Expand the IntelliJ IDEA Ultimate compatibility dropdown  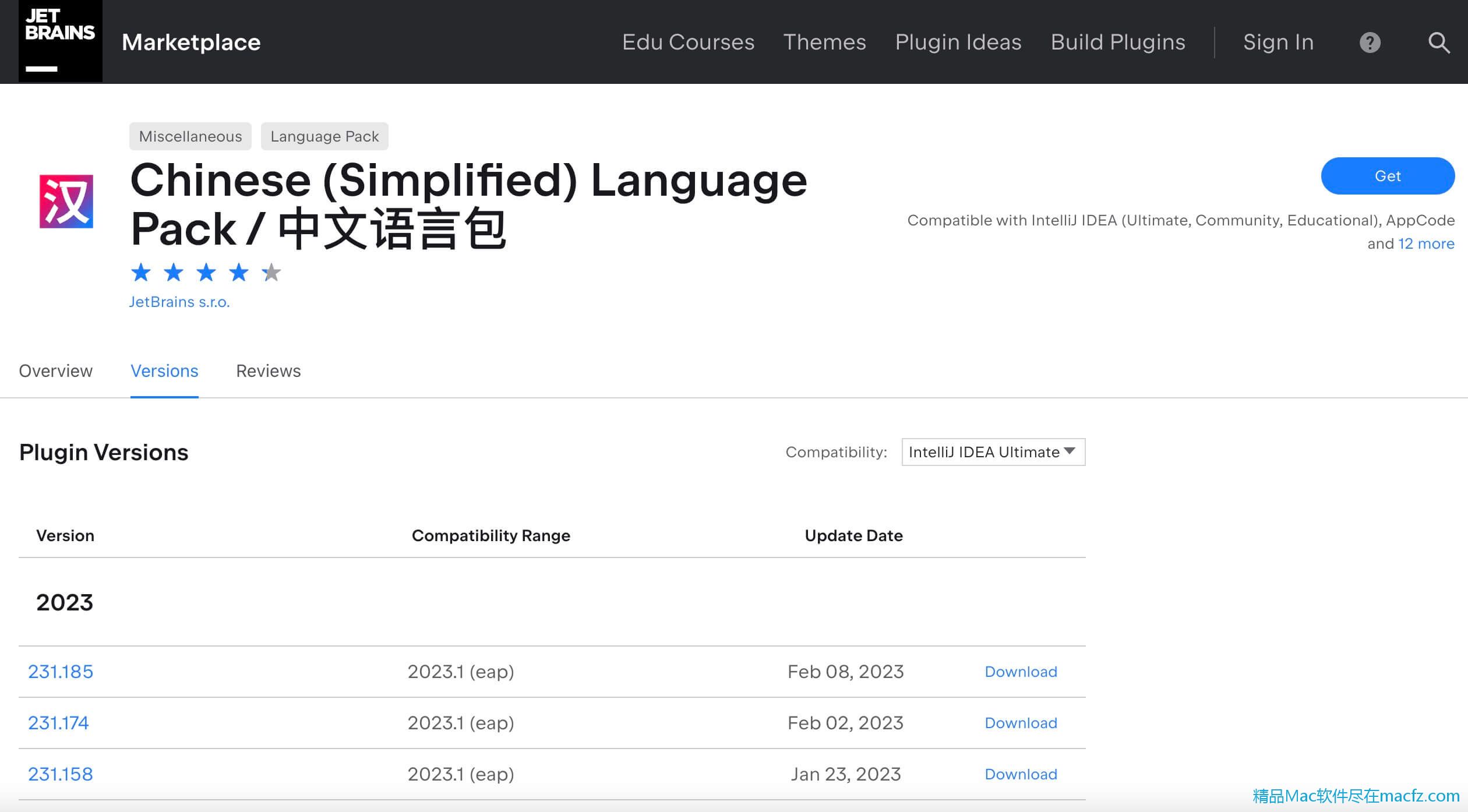(993, 452)
